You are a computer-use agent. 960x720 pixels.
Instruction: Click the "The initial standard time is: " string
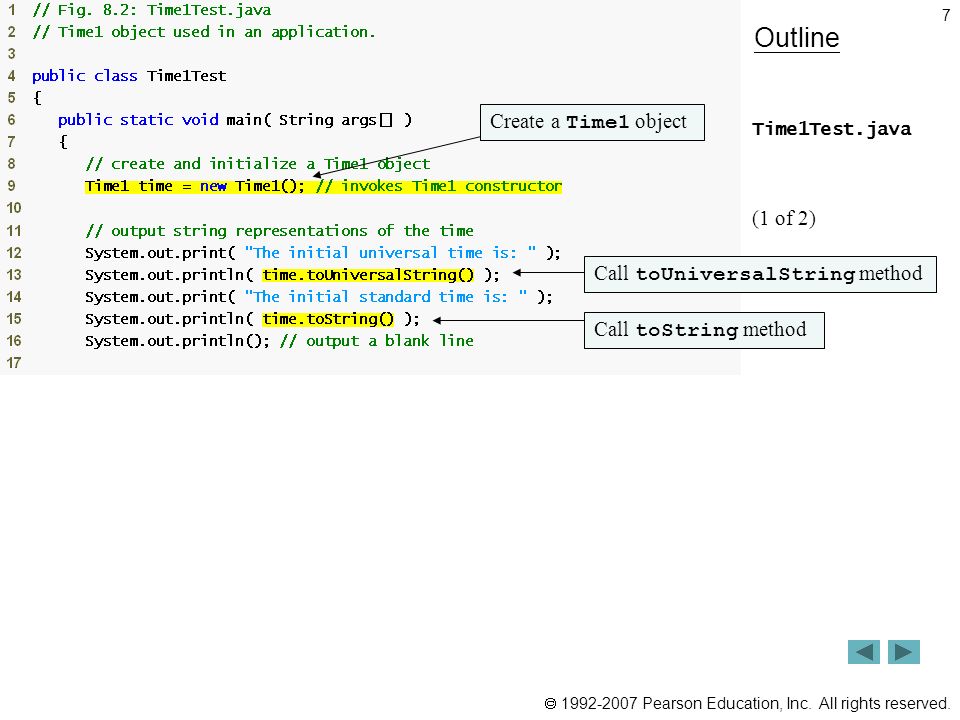[x=386, y=297]
